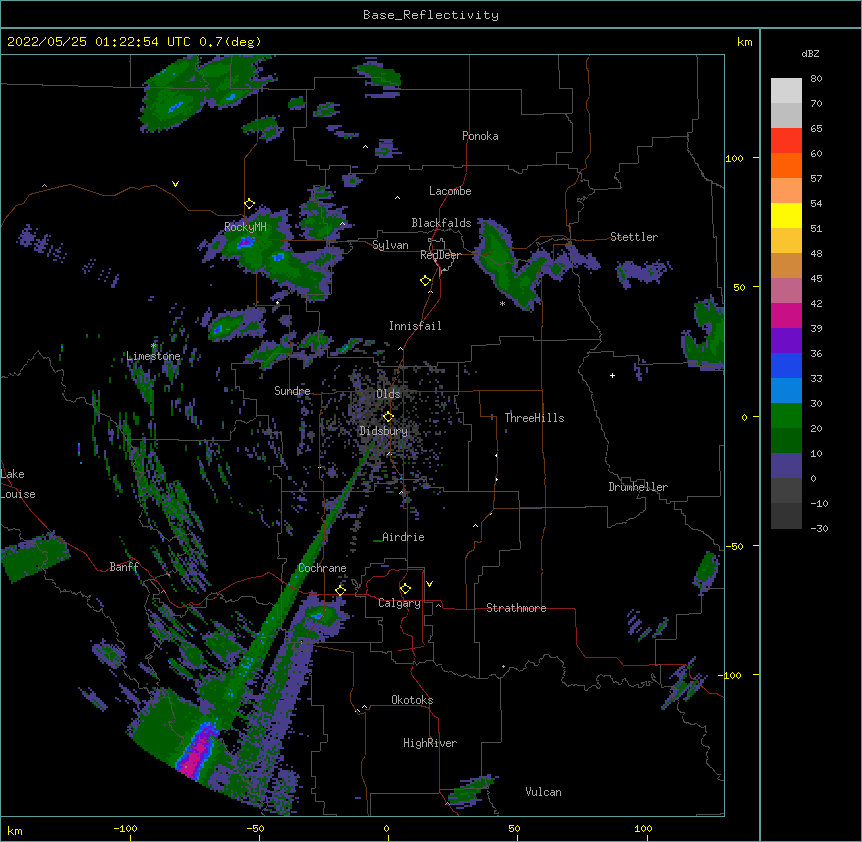Click the Lacombe map label
The width and height of the screenshot is (862, 842).
450,191
